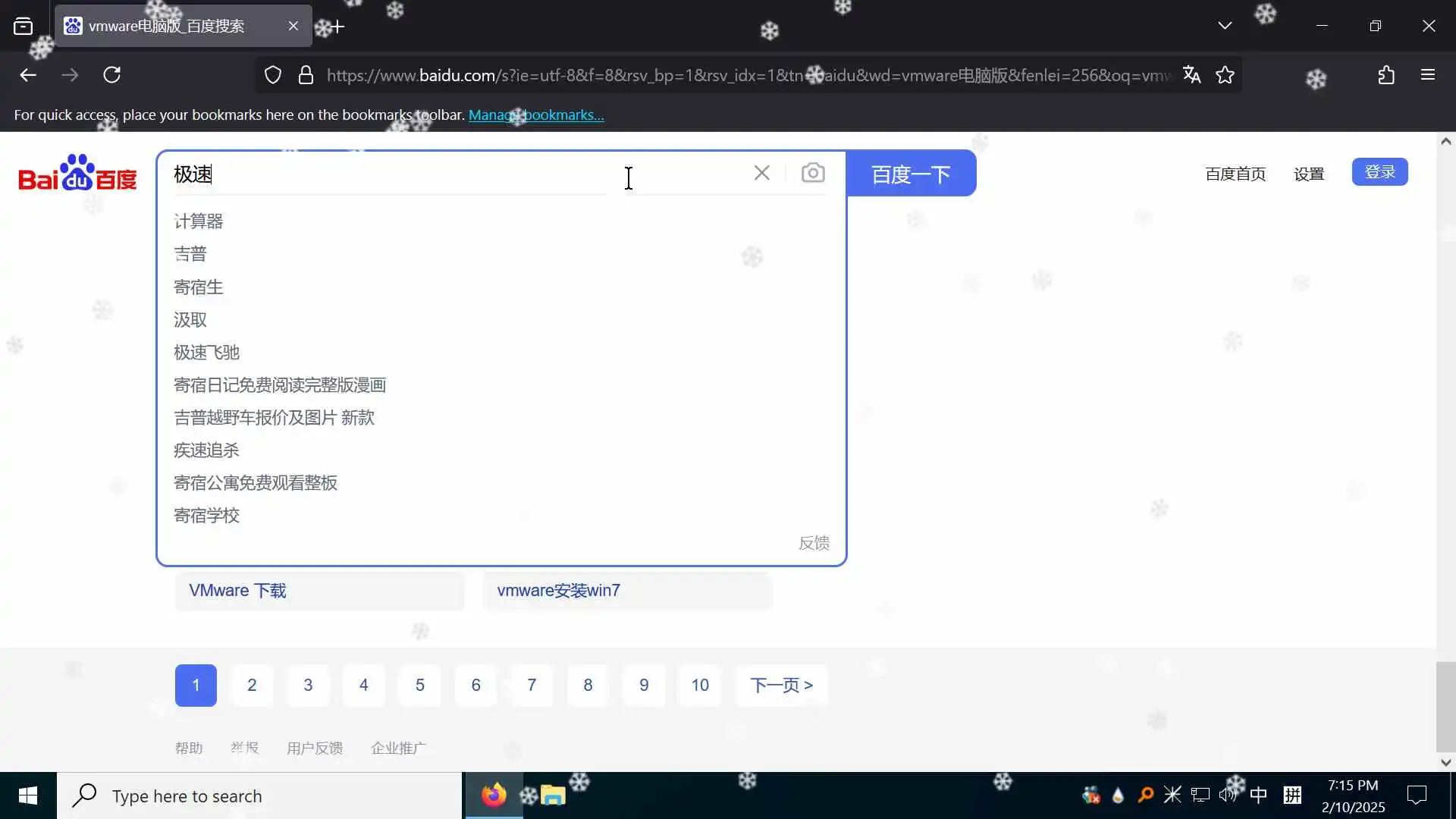Open the translate page icon
This screenshot has height=819, width=1456.
click(1191, 75)
